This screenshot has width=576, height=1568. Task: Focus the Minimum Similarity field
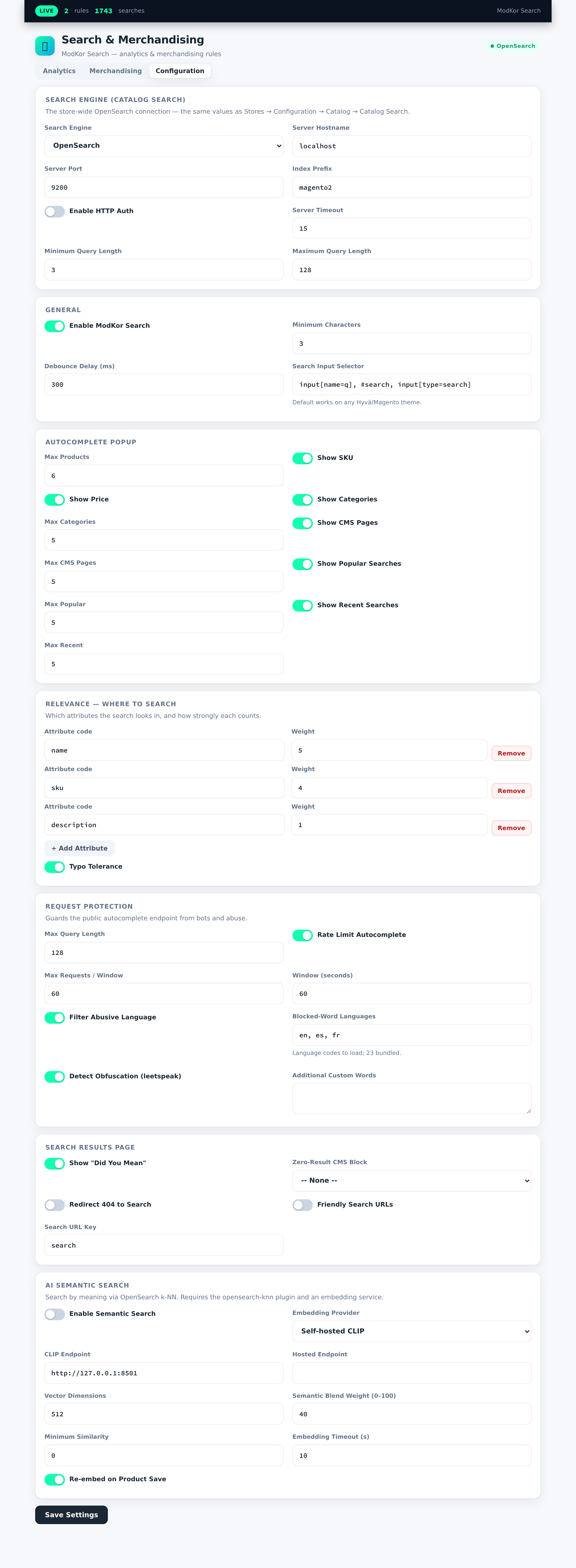(x=164, y=1455)
